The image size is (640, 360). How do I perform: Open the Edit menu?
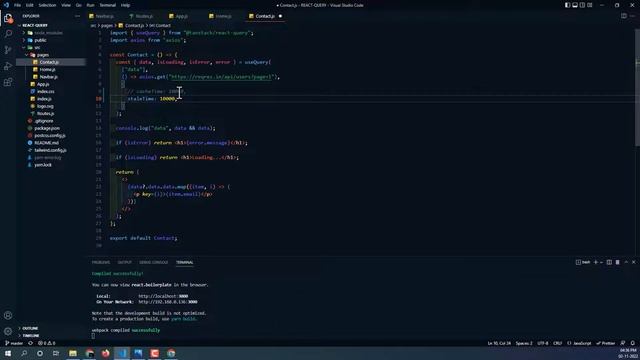[x=30, y=5]
